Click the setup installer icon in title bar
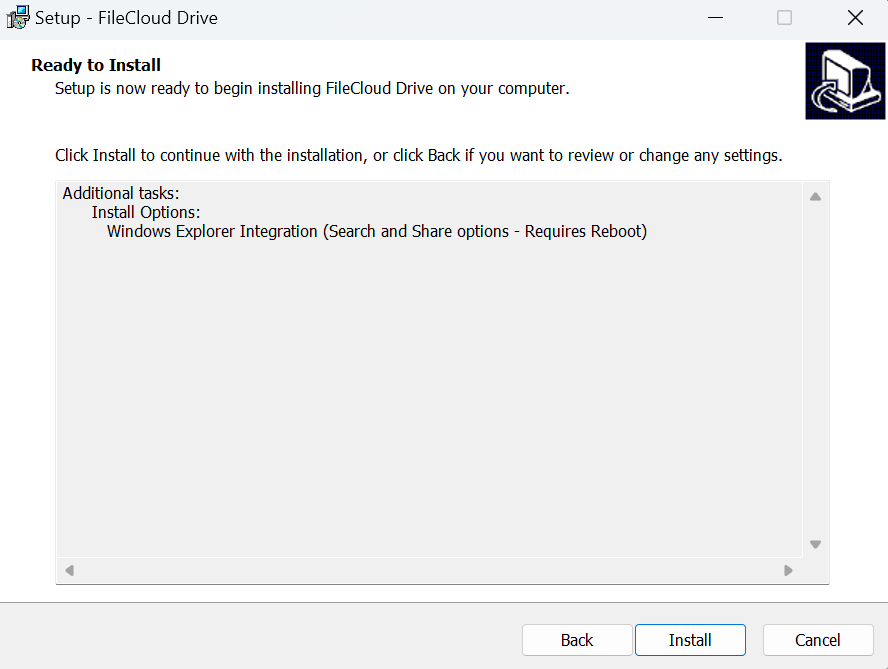The image size is (888, 669). (17, 18)
